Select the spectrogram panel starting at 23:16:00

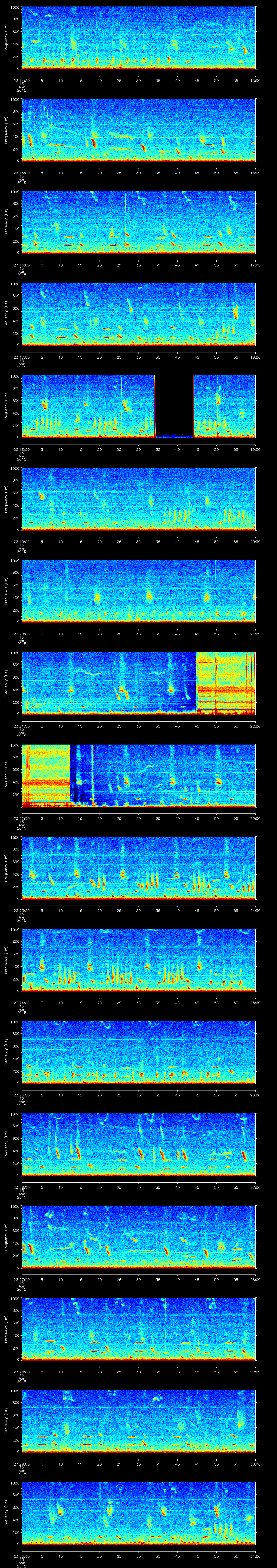[x=139, y=222]
